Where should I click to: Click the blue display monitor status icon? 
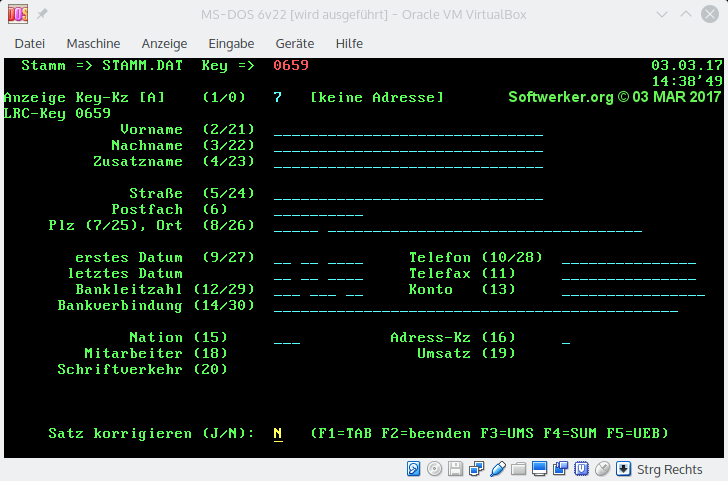(x=540, y=469)
